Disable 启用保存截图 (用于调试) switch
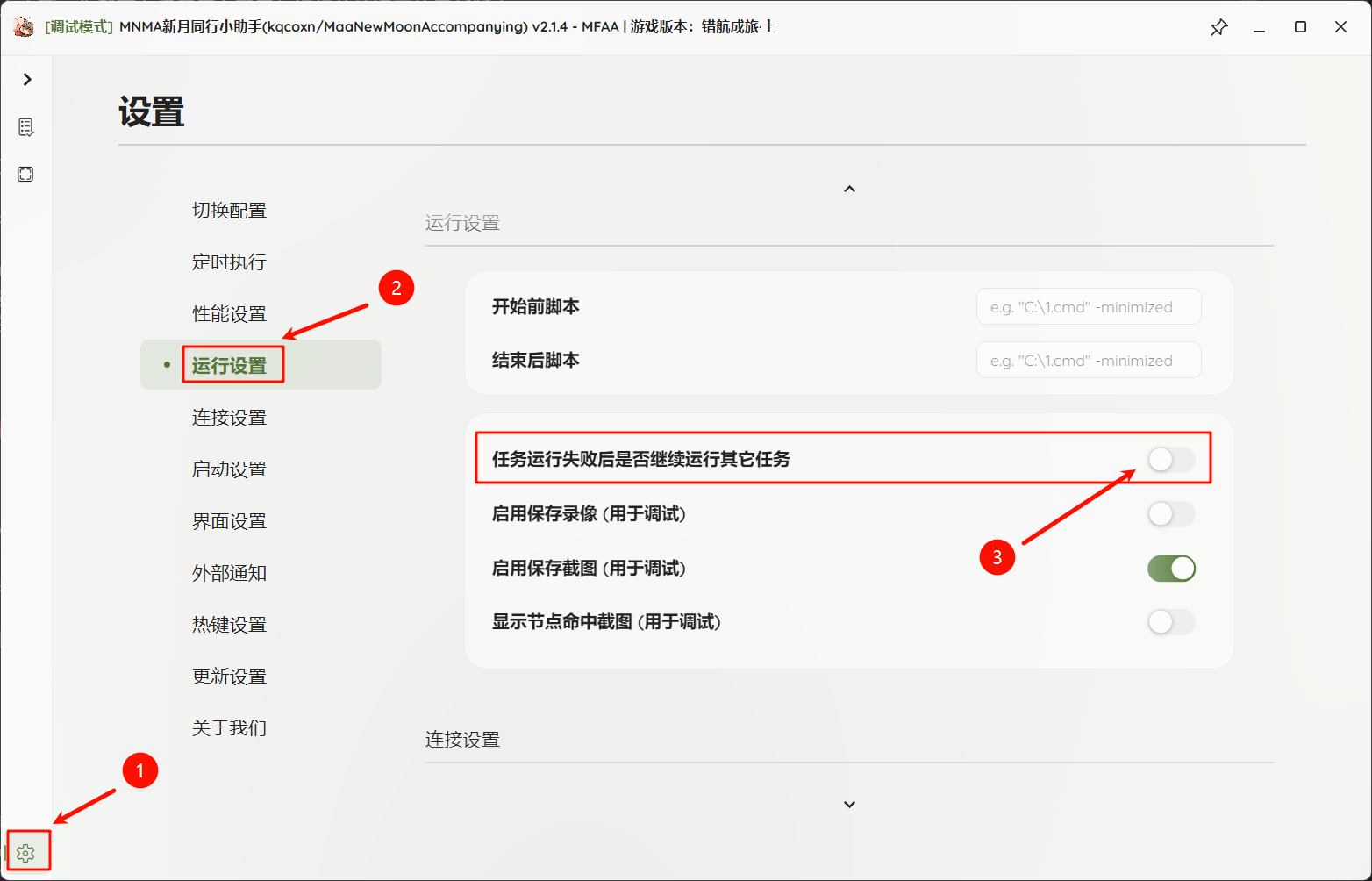 (x=1171, y=569)
